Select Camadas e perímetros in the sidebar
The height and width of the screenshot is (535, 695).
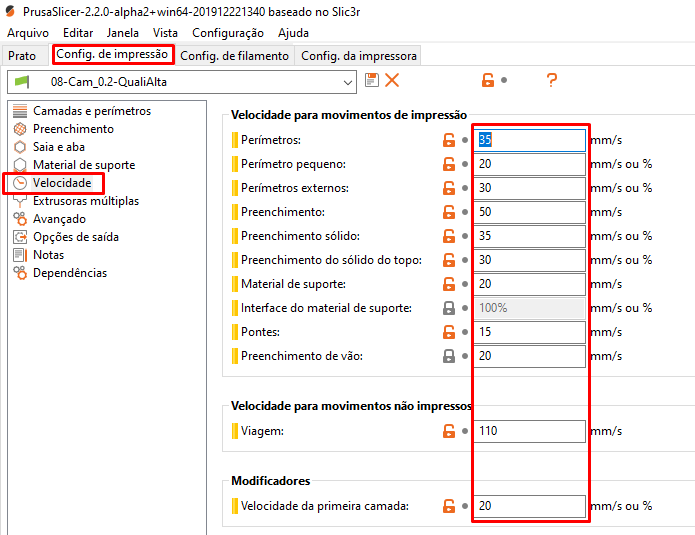pyautogui.click(x=92, y=111)
